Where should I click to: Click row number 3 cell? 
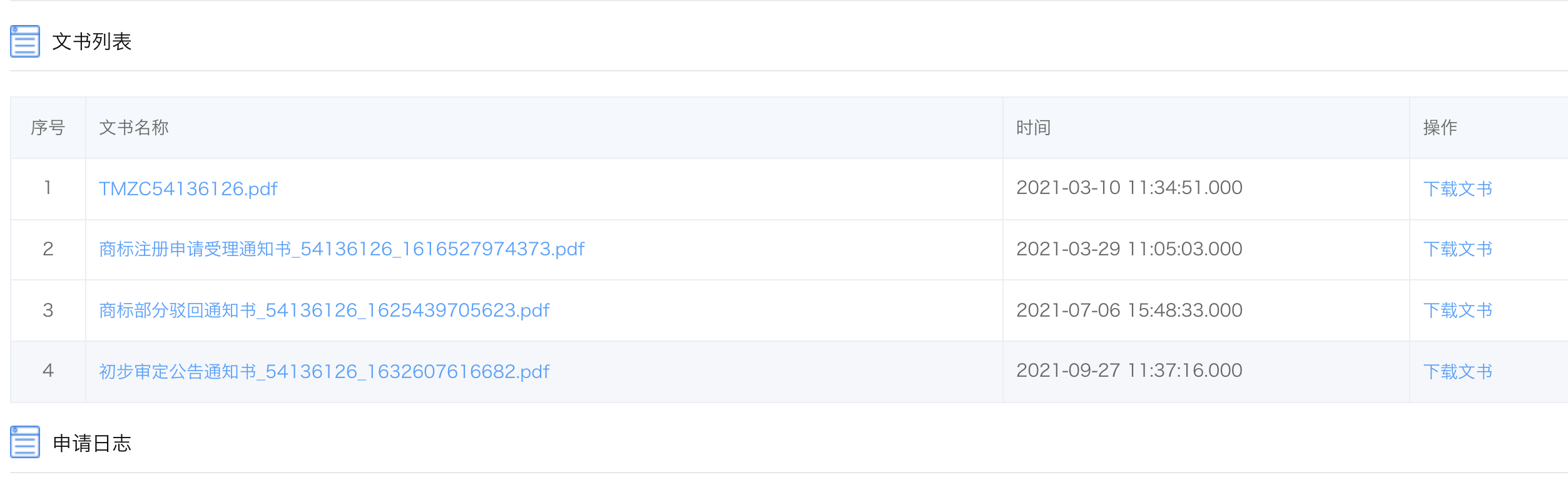48,310
